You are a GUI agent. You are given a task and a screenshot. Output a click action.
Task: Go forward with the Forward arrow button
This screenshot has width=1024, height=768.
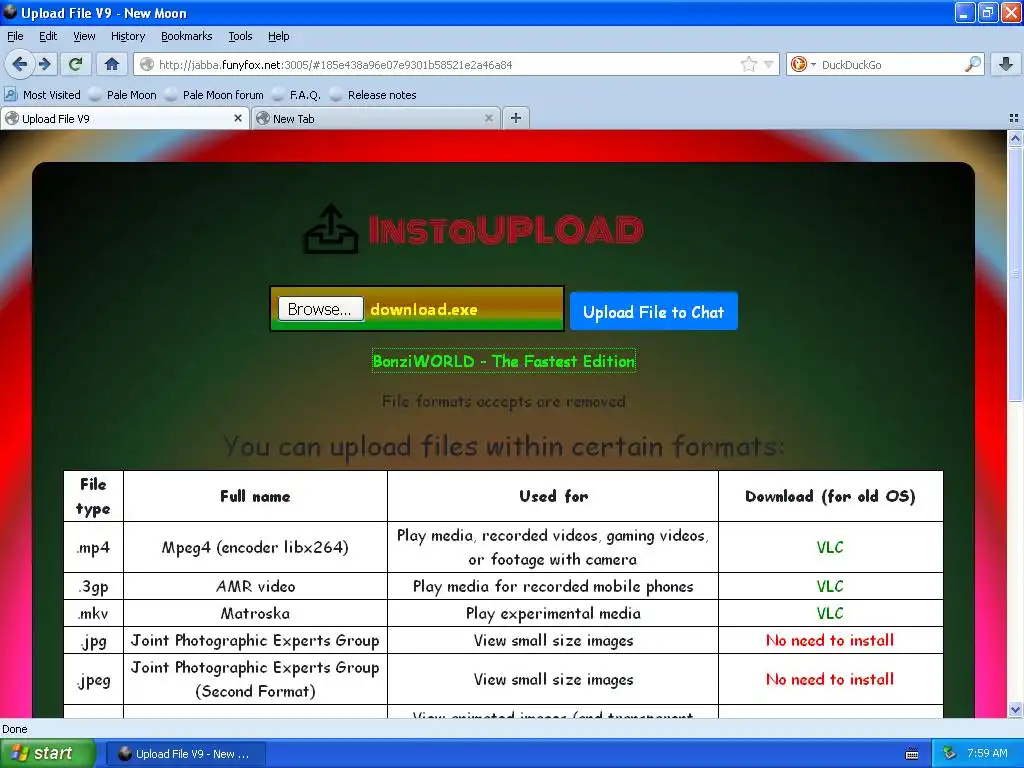[44, 64]
